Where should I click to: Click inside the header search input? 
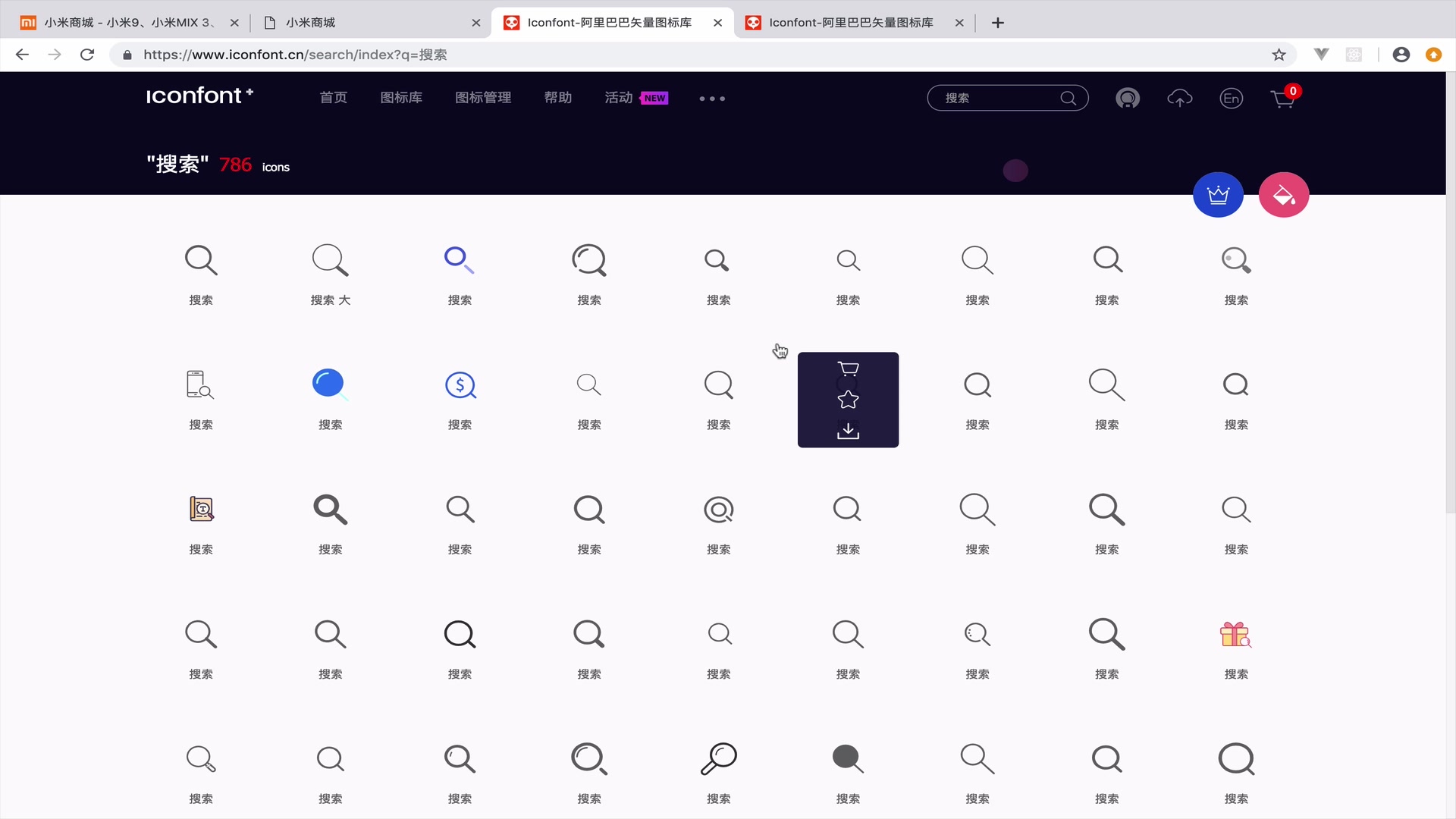click(x=993, y=98)
